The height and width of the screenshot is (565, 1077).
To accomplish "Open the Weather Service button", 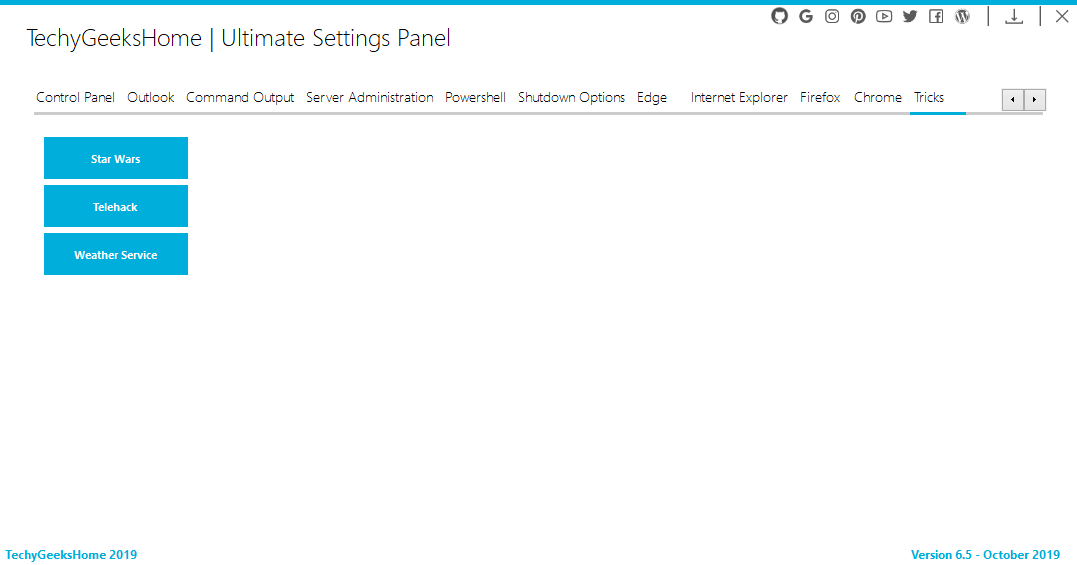I will click(x=116, y=254).
